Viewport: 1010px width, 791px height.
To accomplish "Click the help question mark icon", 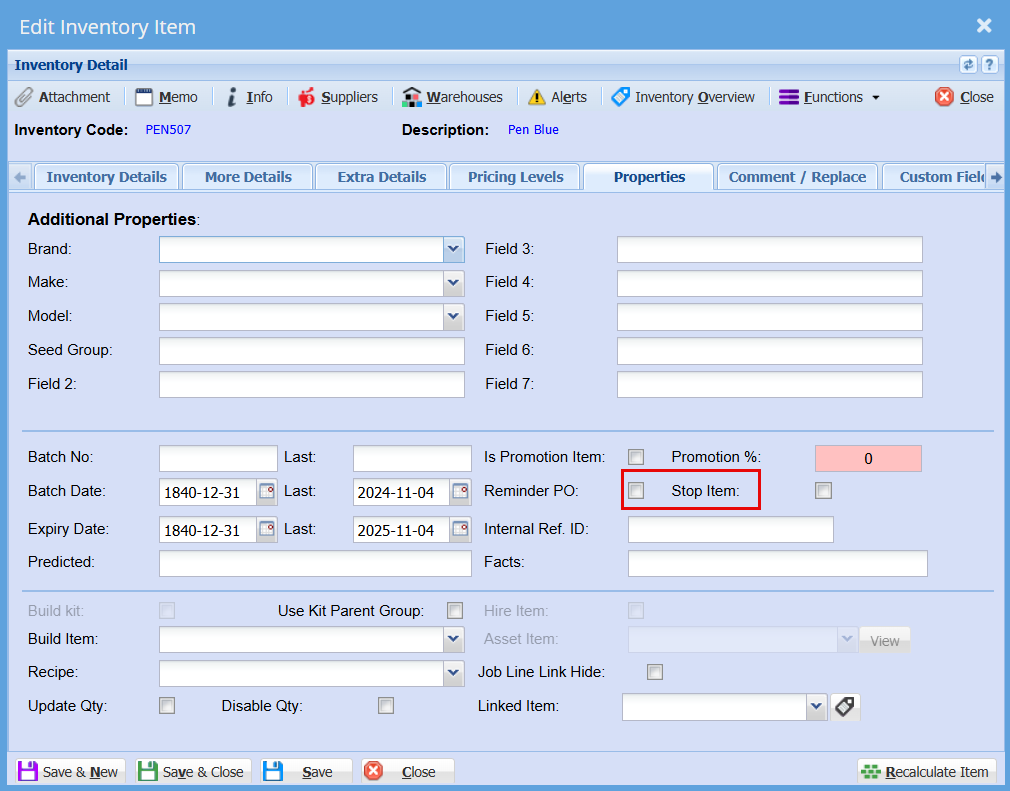I will 989,65.
